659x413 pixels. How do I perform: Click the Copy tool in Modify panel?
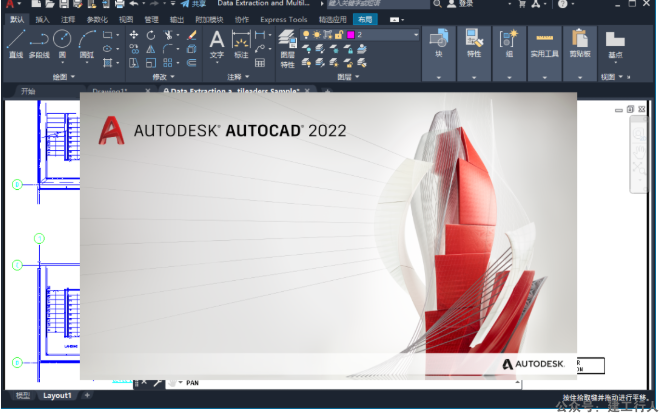pos(134,49)
